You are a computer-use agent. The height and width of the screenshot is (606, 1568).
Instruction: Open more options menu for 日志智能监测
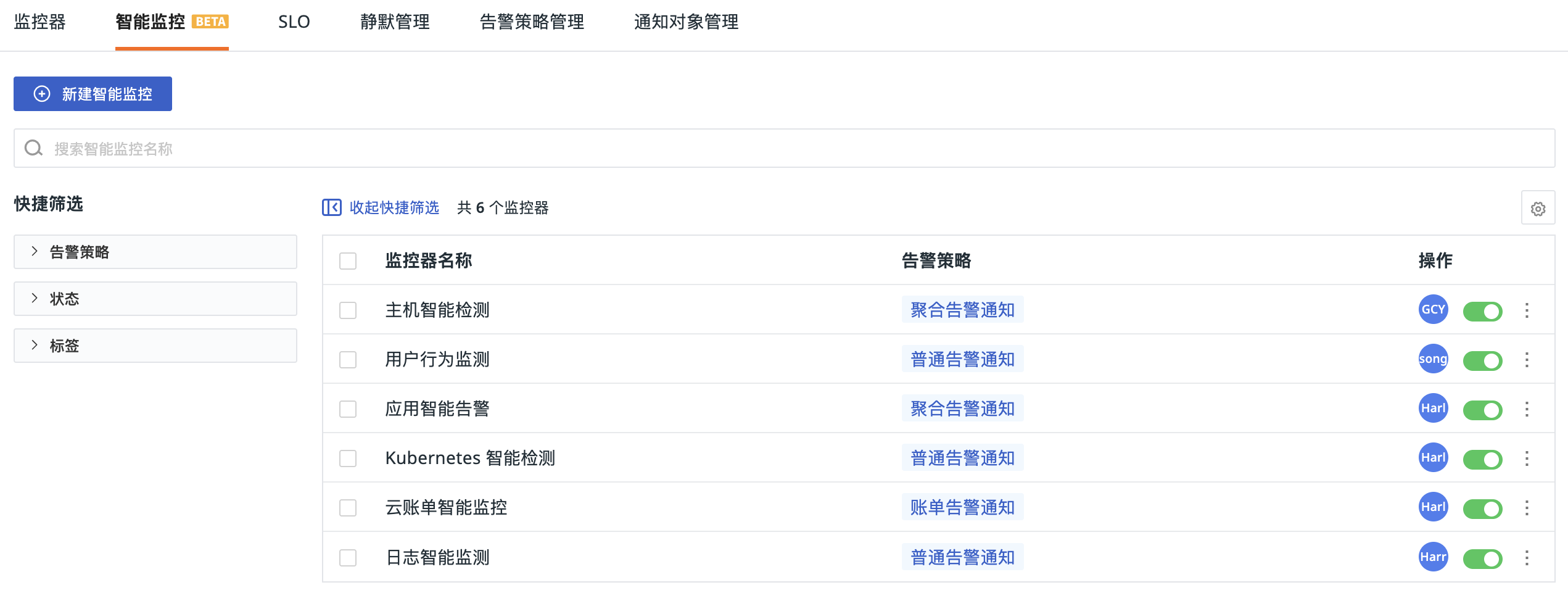(1527, 558)
